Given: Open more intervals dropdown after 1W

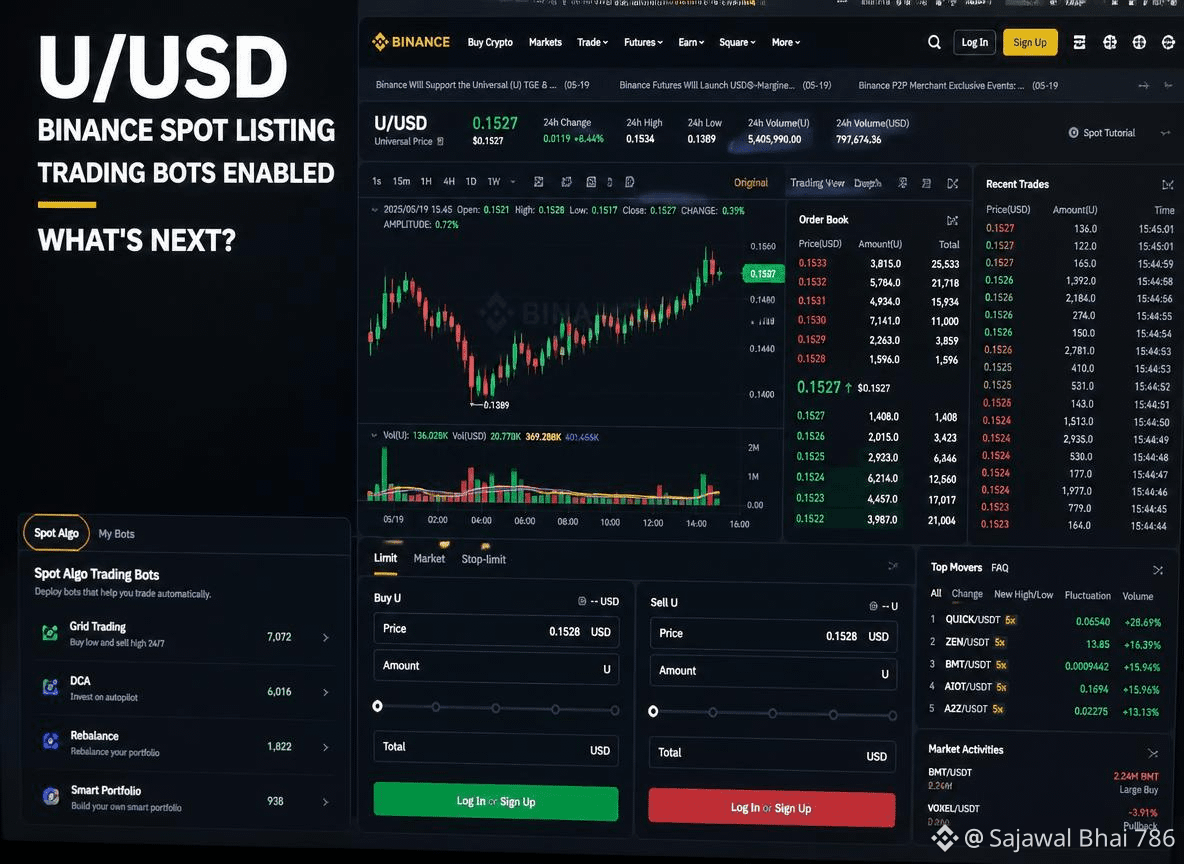Looking at the screenshot, I should click(x=513, y=182).
